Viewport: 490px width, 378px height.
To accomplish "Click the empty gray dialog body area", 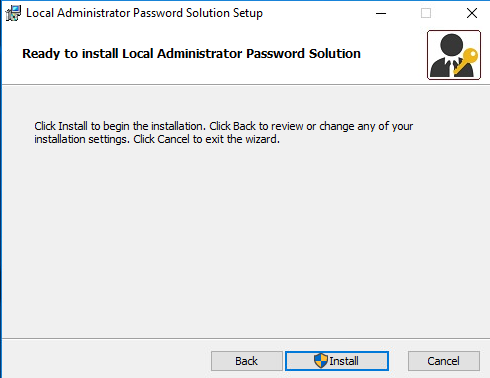I will (245, 240).
